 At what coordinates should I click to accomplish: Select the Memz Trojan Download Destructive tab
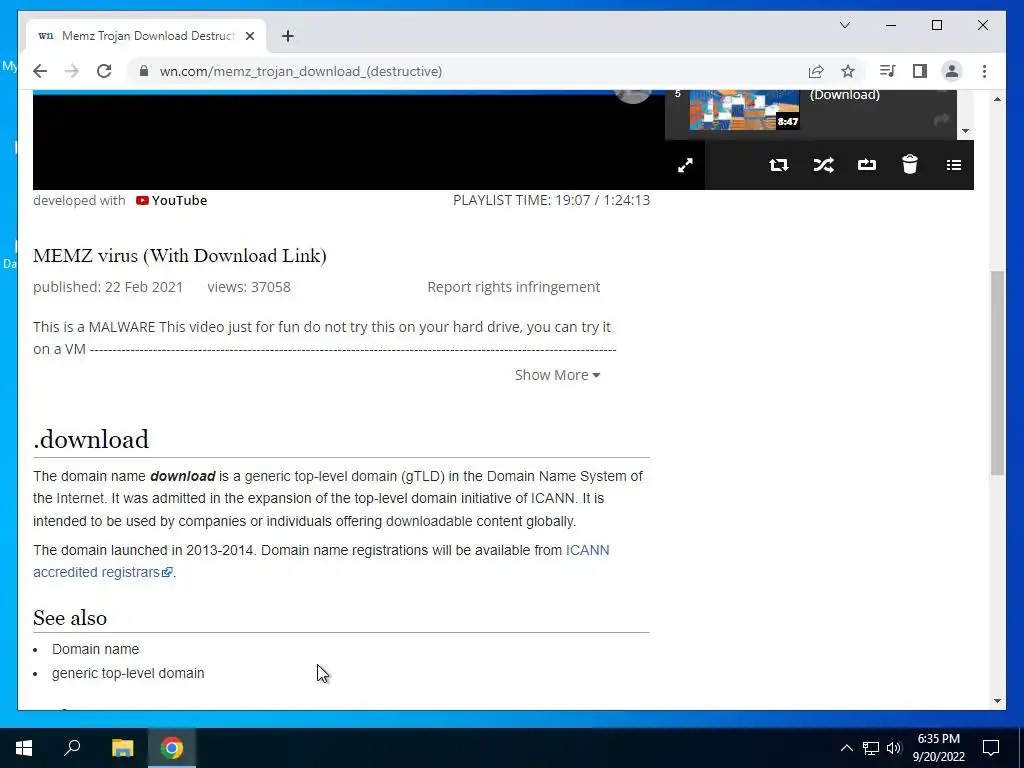click(x=146, y=36)
